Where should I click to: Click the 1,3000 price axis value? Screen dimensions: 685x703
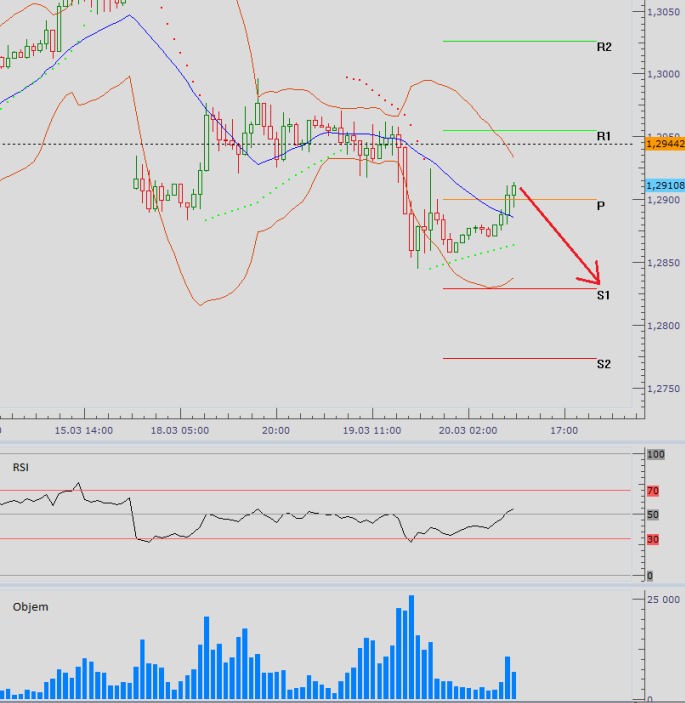(663, 74)
